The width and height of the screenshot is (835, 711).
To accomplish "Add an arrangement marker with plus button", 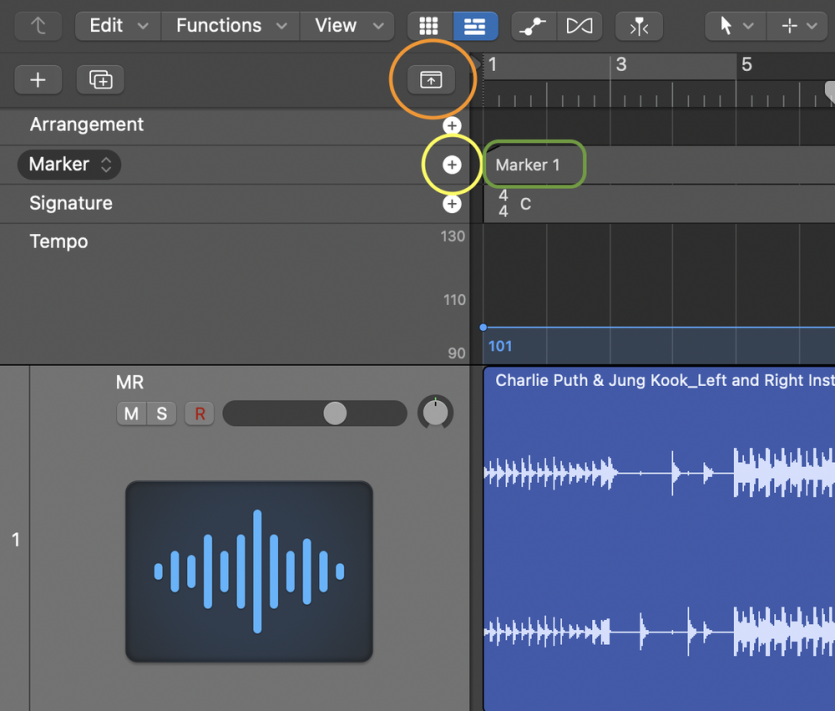I will 452,125.
